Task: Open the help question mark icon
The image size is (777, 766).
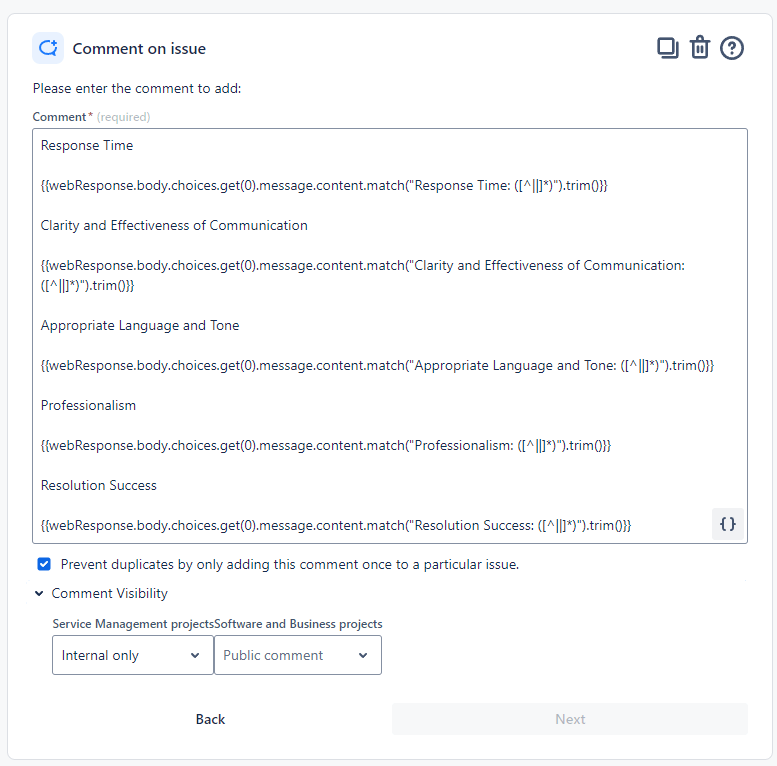Action: tap(732, 48)
